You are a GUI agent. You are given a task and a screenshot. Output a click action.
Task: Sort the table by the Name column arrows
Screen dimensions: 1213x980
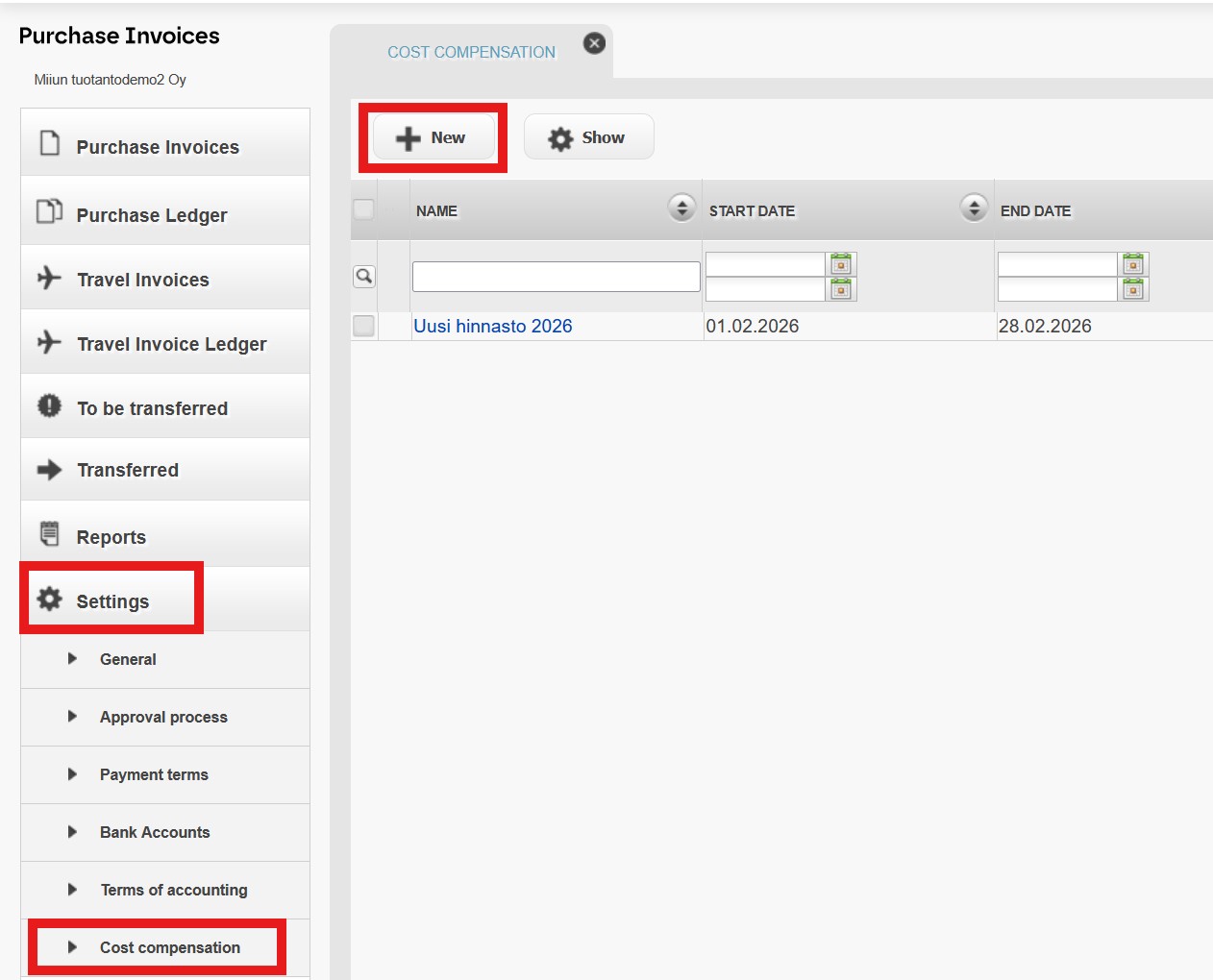tap(681, 208)
